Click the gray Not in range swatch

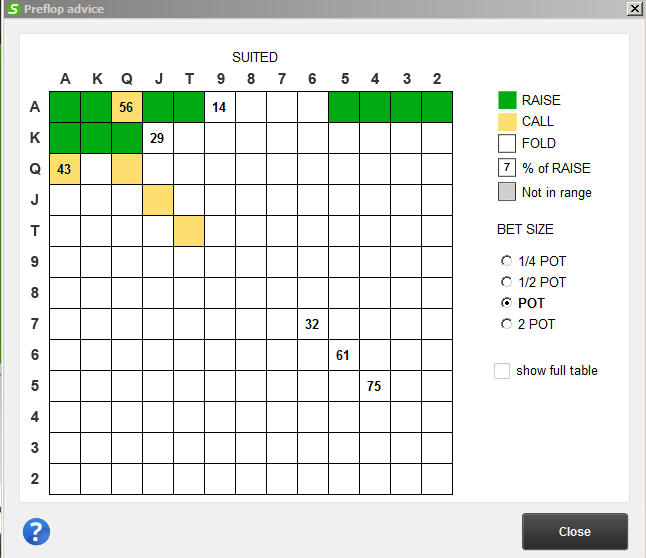(x=507, y=192)
